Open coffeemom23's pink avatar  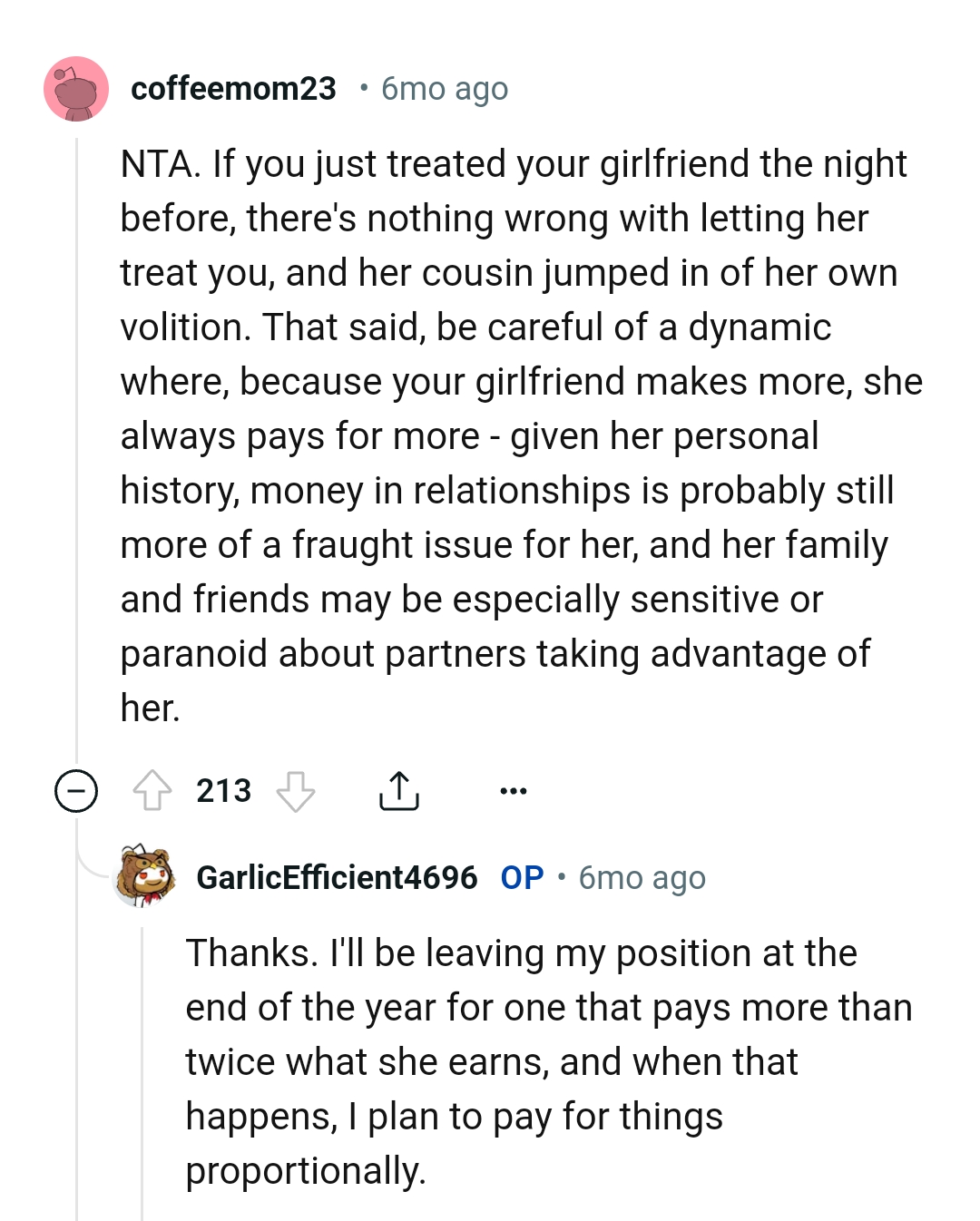[76, 89]
